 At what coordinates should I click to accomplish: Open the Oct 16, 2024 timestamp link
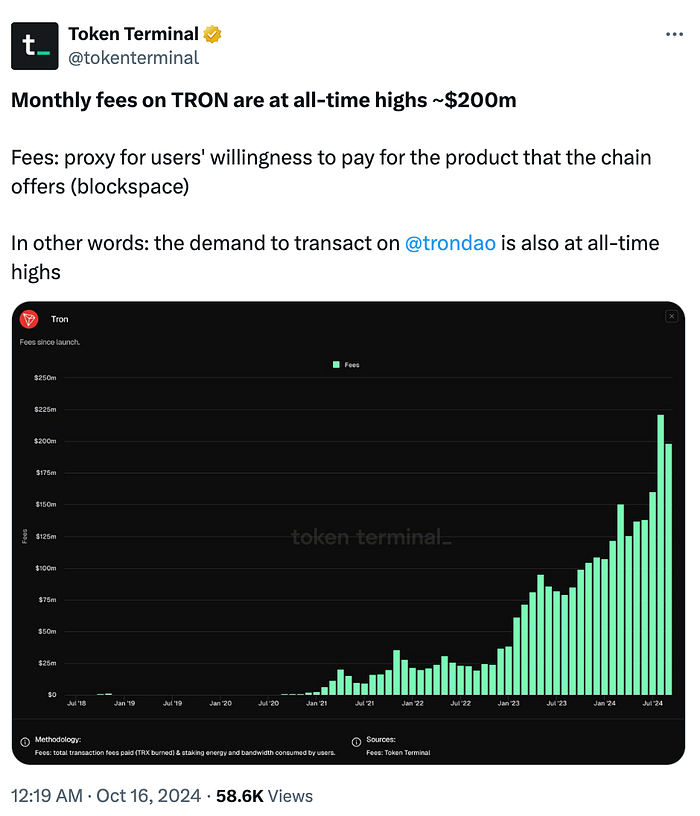(x=100, y=796)
